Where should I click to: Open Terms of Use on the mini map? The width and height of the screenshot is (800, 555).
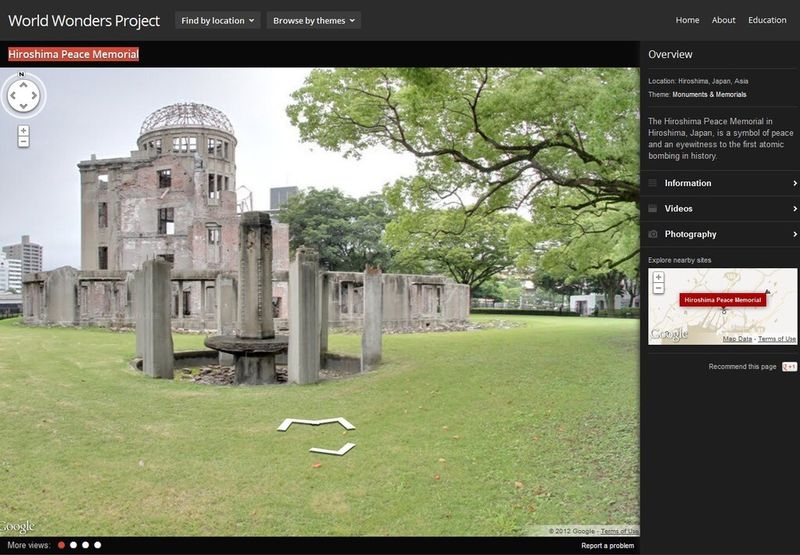[x=777, y=339]
